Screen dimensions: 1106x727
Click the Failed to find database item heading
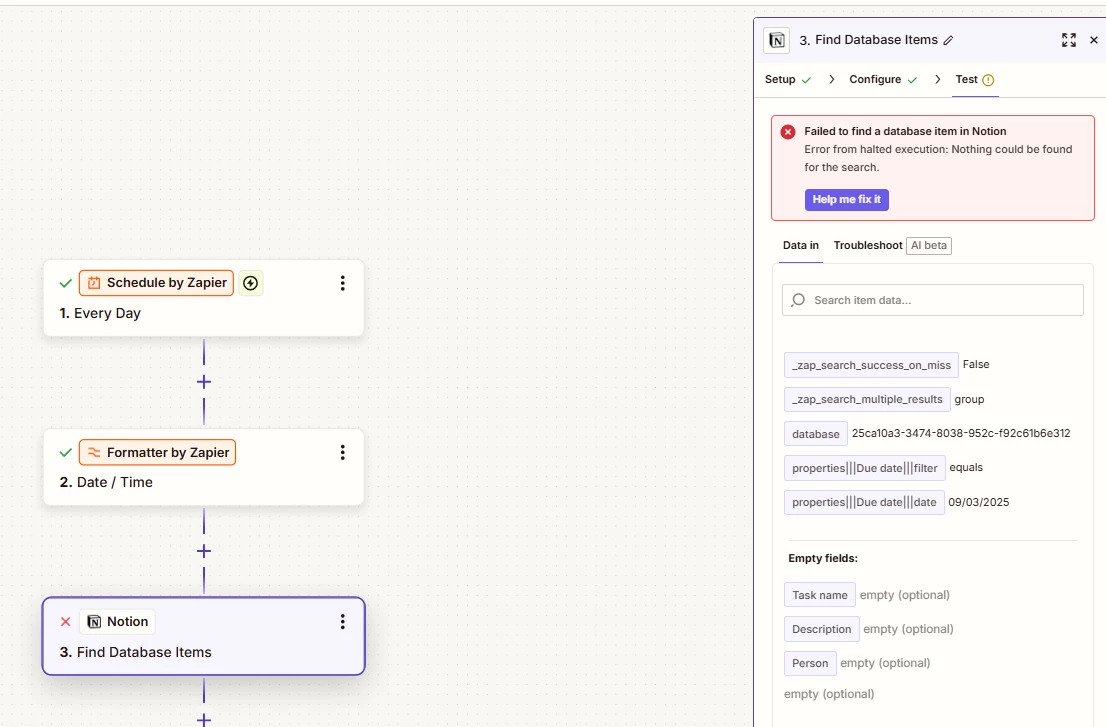pyautogui.click(x=905, y=131)
